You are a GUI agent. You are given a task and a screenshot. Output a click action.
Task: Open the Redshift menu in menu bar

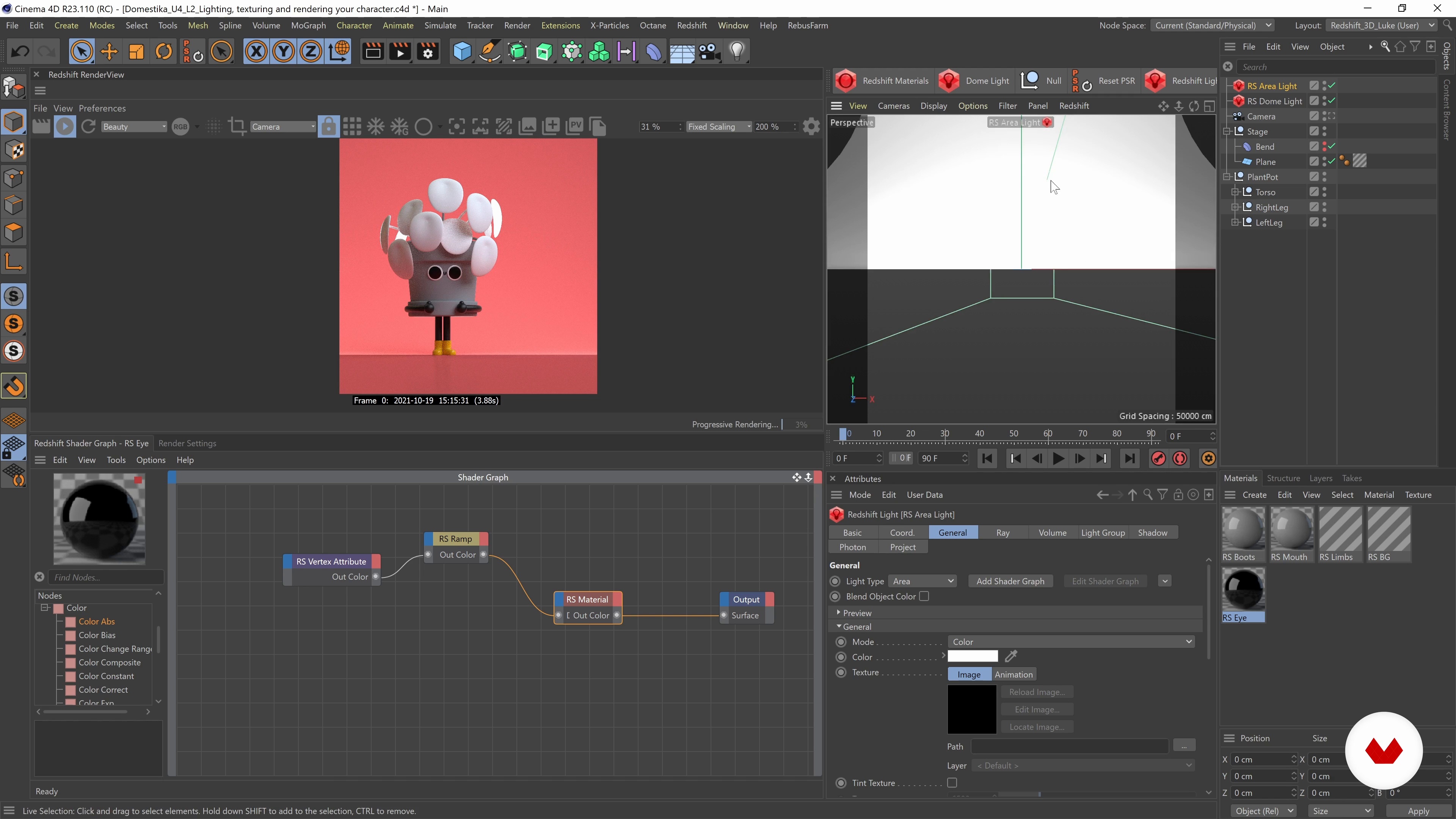pyautogui.click(x=691, y=25)
